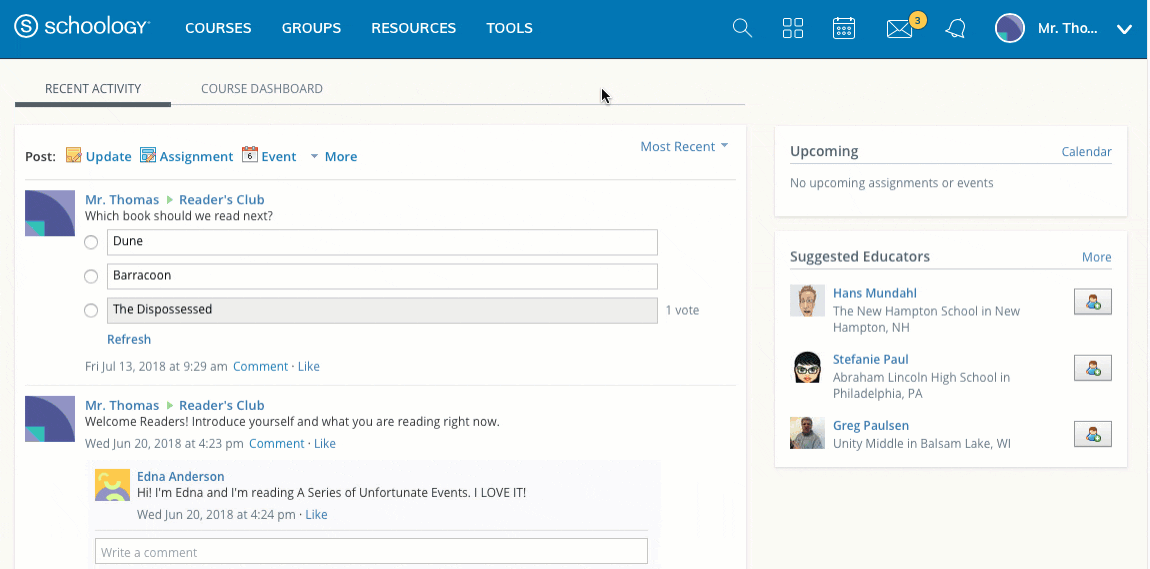Add Hans Mundahl as connection
This screenshot has width=1150, height=569.
pos(1093,301)
